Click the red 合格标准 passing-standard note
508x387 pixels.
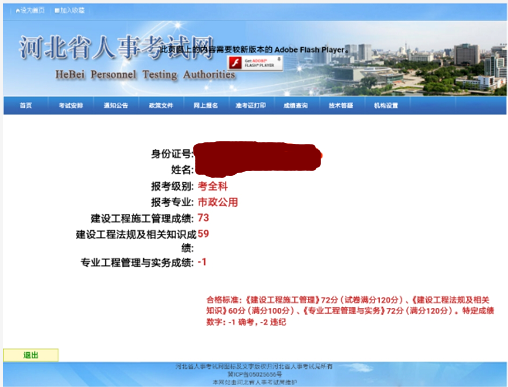coord(350,311)
